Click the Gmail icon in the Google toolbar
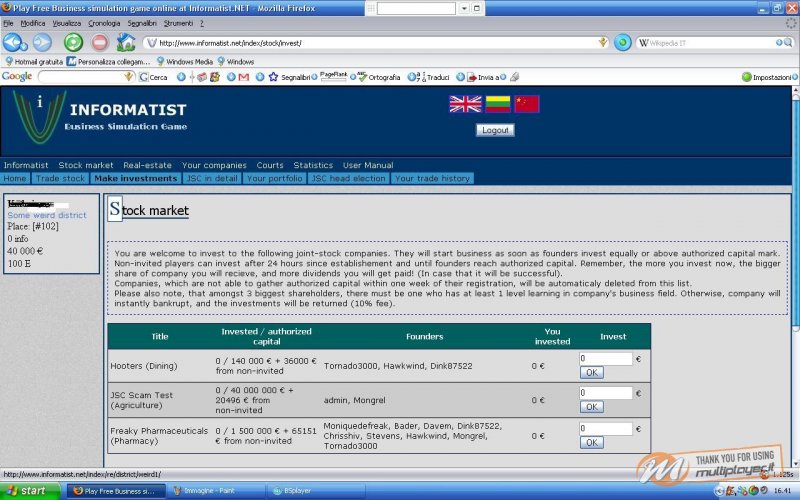Screen dimensions: 800x500 [243, 77]
